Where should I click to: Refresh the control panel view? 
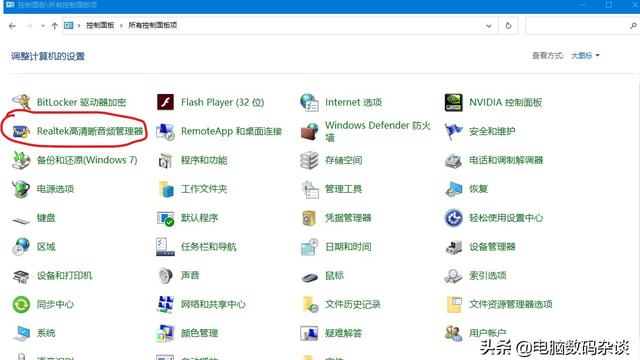pyautogui.click(x=508, y=26)
